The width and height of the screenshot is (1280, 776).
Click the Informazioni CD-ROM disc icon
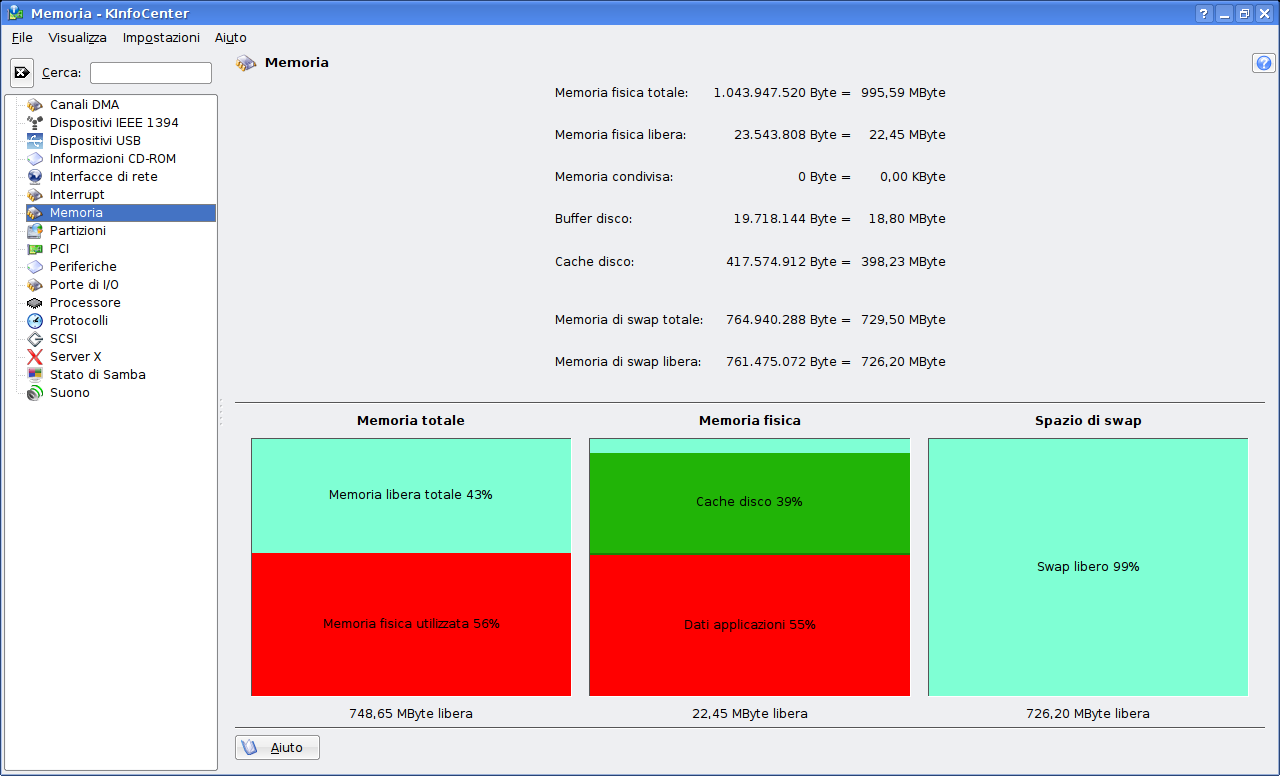pos(35,159)
